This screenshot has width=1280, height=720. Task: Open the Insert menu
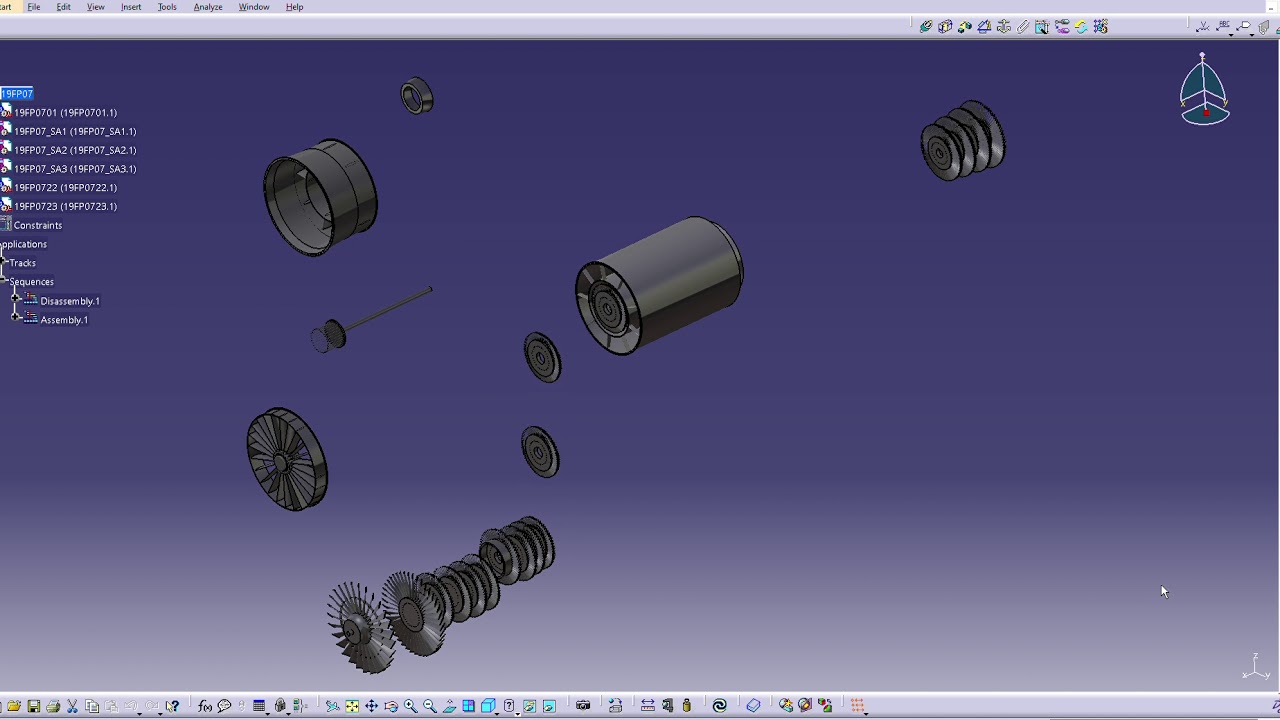pos(131,7)
